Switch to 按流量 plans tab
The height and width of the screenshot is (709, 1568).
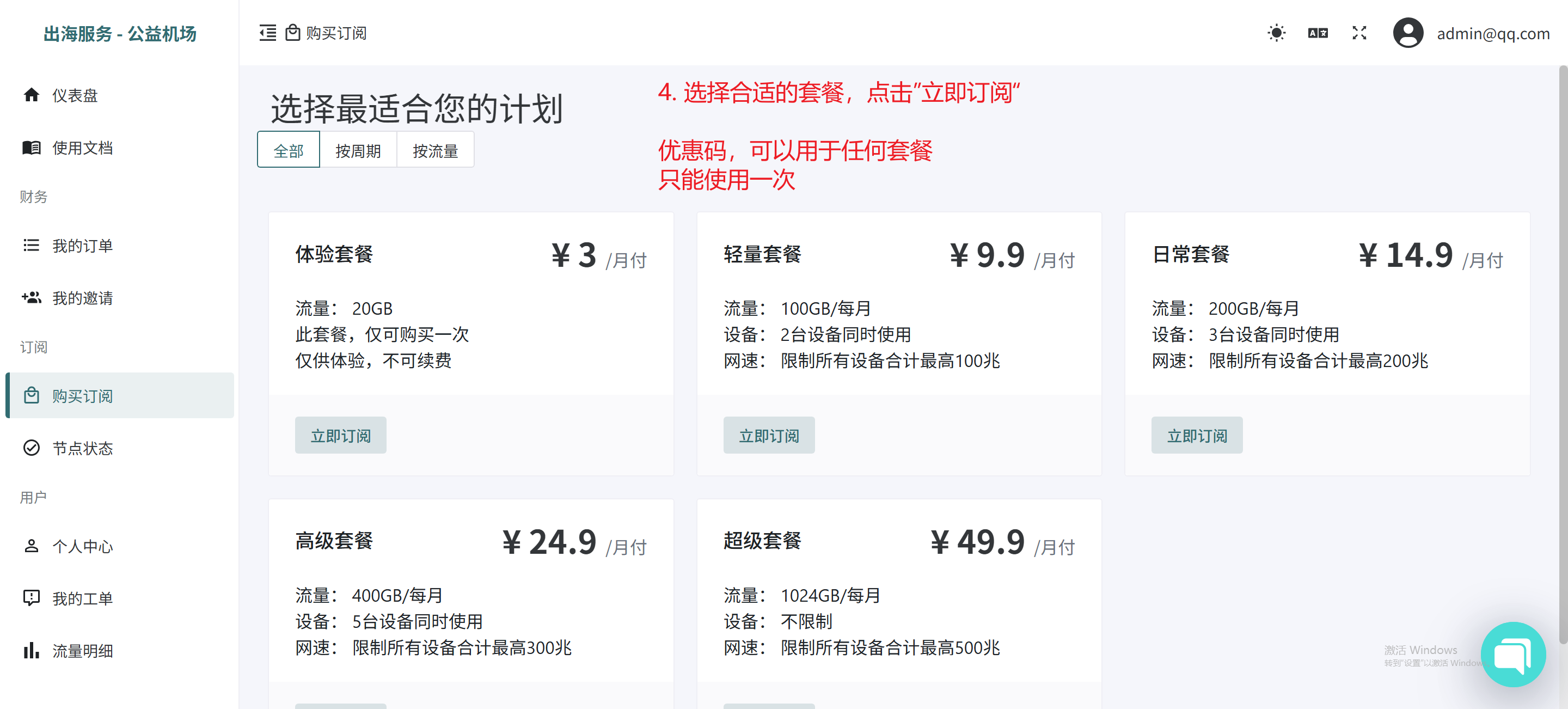[x=435, y=150]
